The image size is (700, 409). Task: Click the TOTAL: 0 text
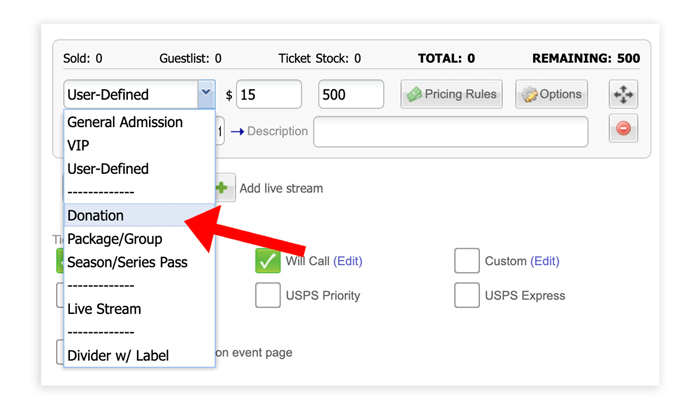click(446, 58)
